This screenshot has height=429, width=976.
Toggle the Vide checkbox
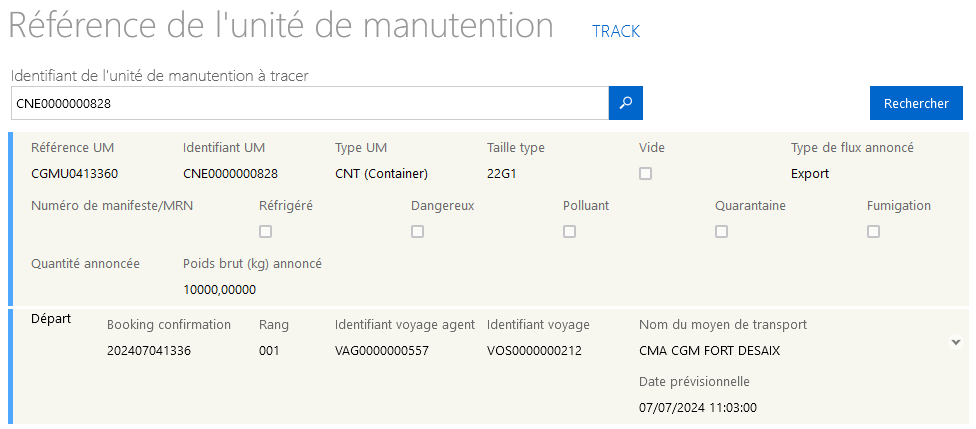(x=645, y=174)
